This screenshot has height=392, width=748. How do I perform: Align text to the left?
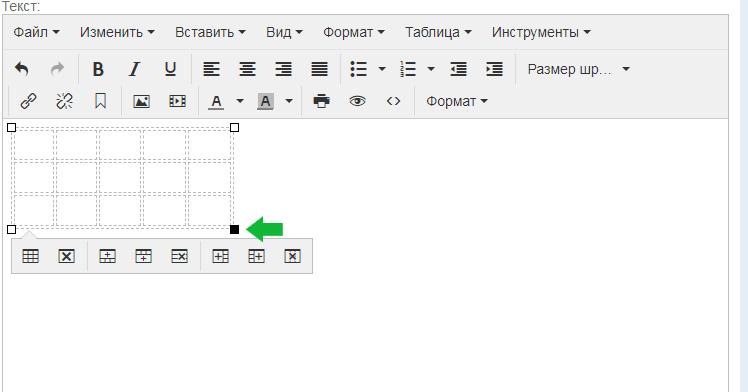coord(211,69)
